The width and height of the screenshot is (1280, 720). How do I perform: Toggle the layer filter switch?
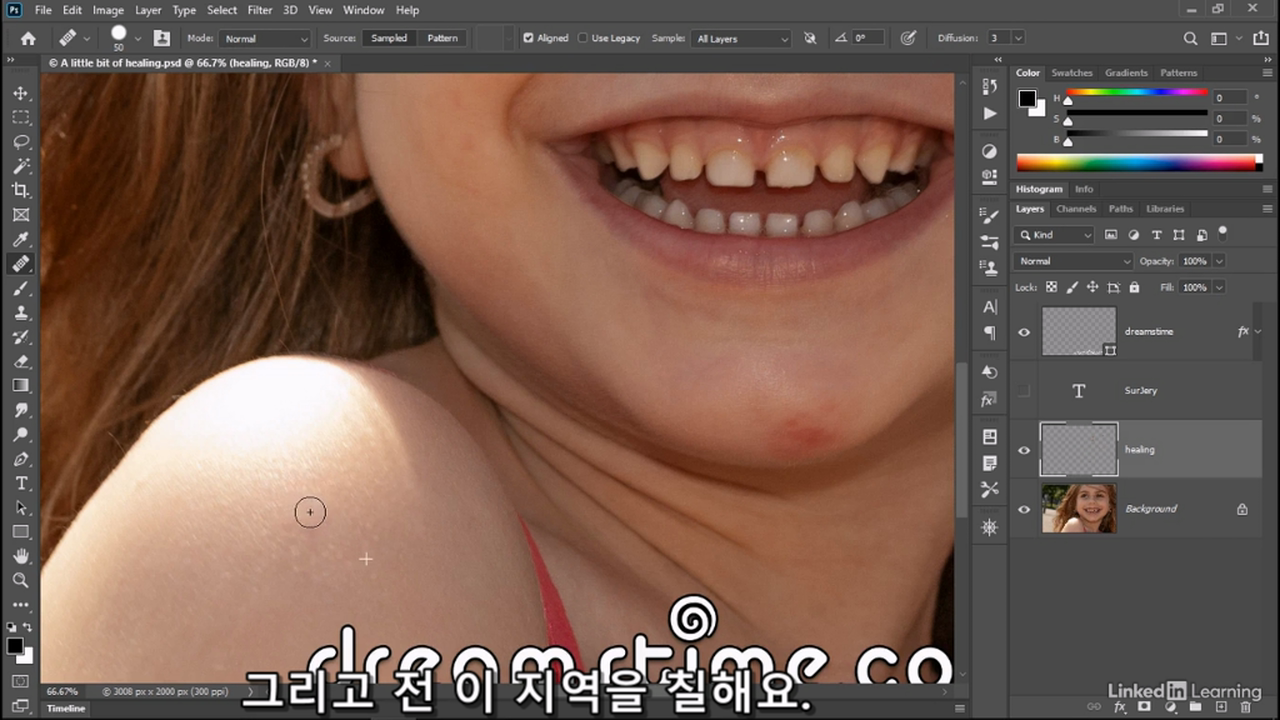[x=1222, y=233]
